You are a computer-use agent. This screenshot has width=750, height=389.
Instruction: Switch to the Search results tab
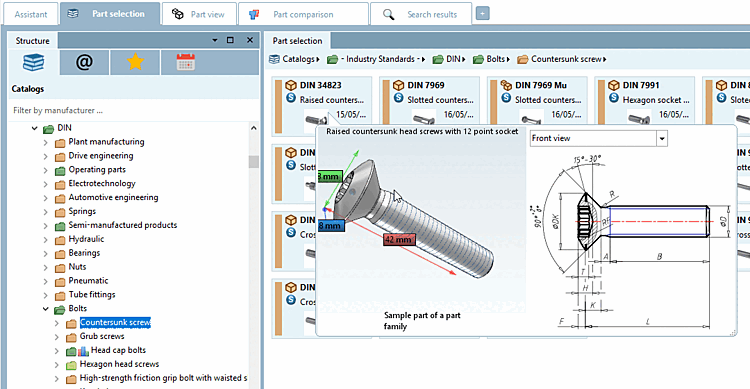tap(421, 14)
